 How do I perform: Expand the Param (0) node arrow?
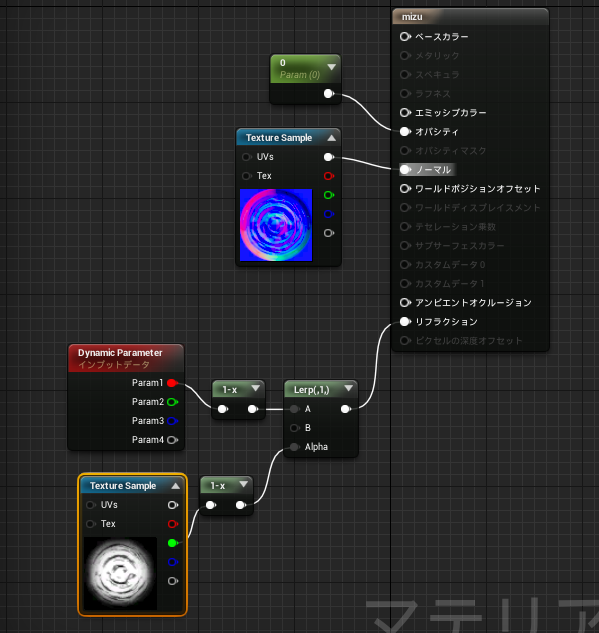pyautogui.click(x=332, y=67)
